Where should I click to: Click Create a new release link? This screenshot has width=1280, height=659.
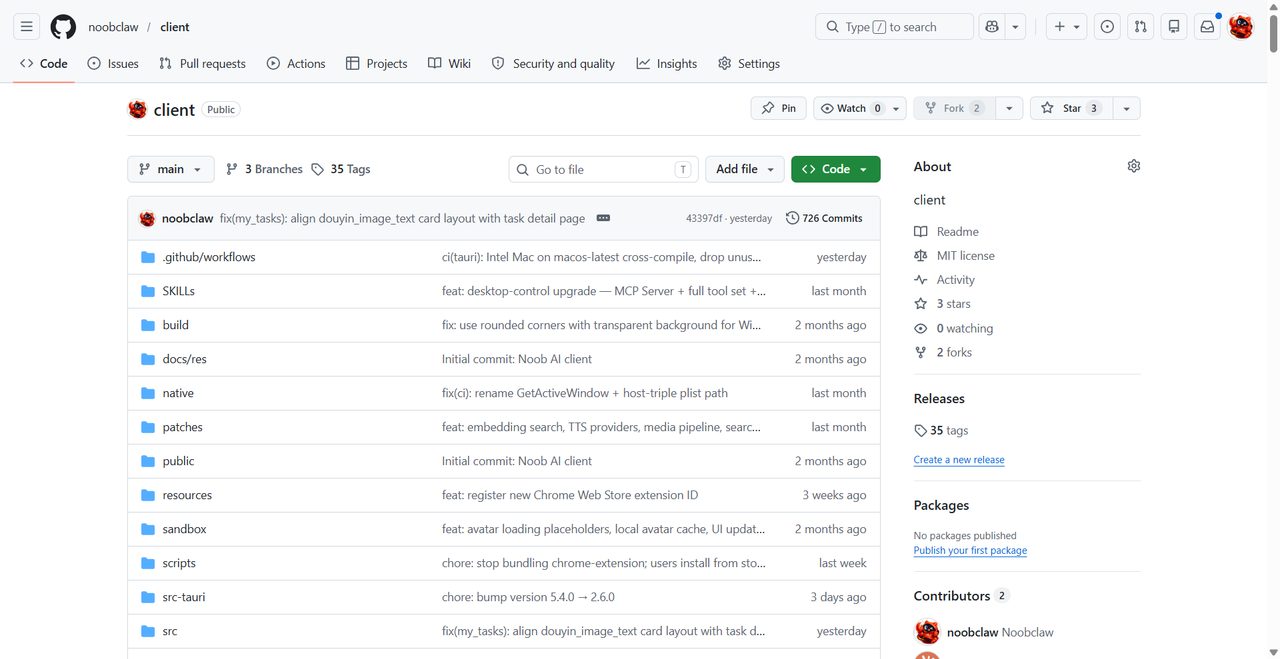tap(959, 460)
